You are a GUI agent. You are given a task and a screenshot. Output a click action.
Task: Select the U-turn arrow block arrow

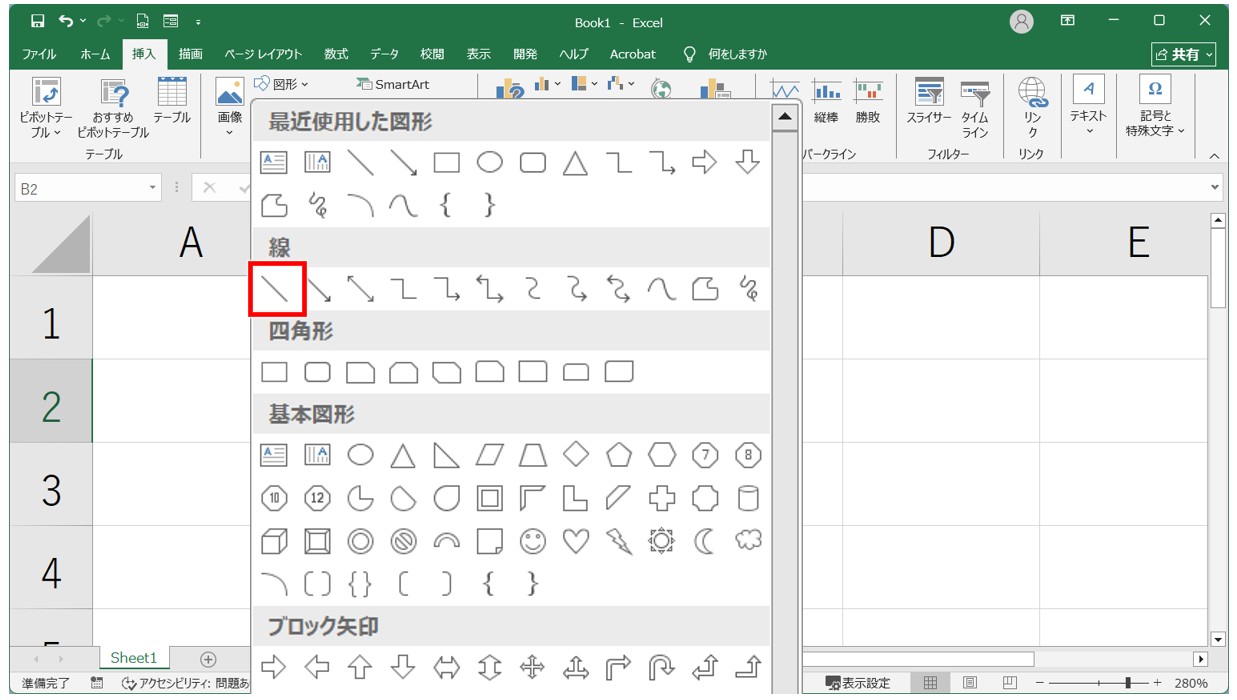(x=662, y=666)
